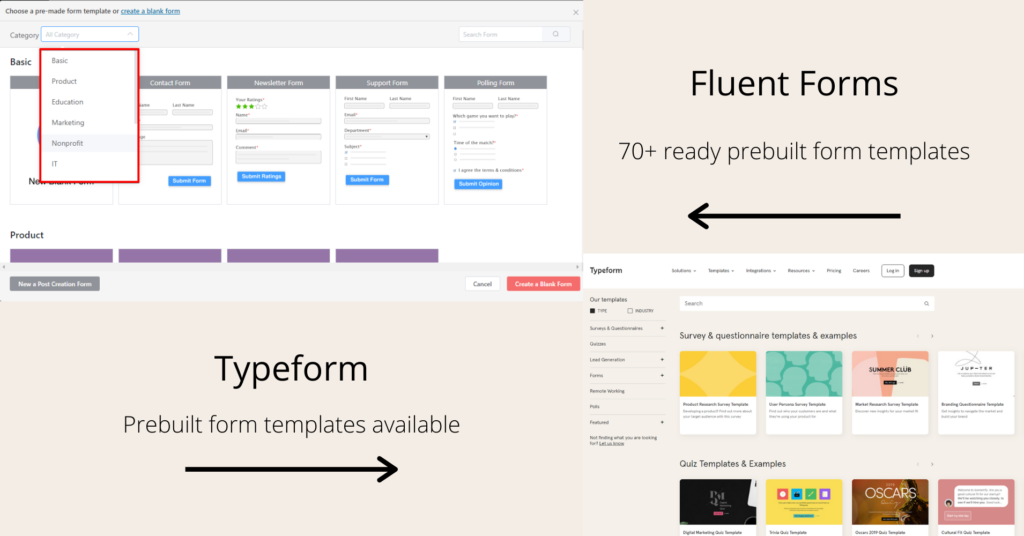Go to previous survey templates carousel page
This screenshot has height=536, width=1024.
click(x=918, y=336)
